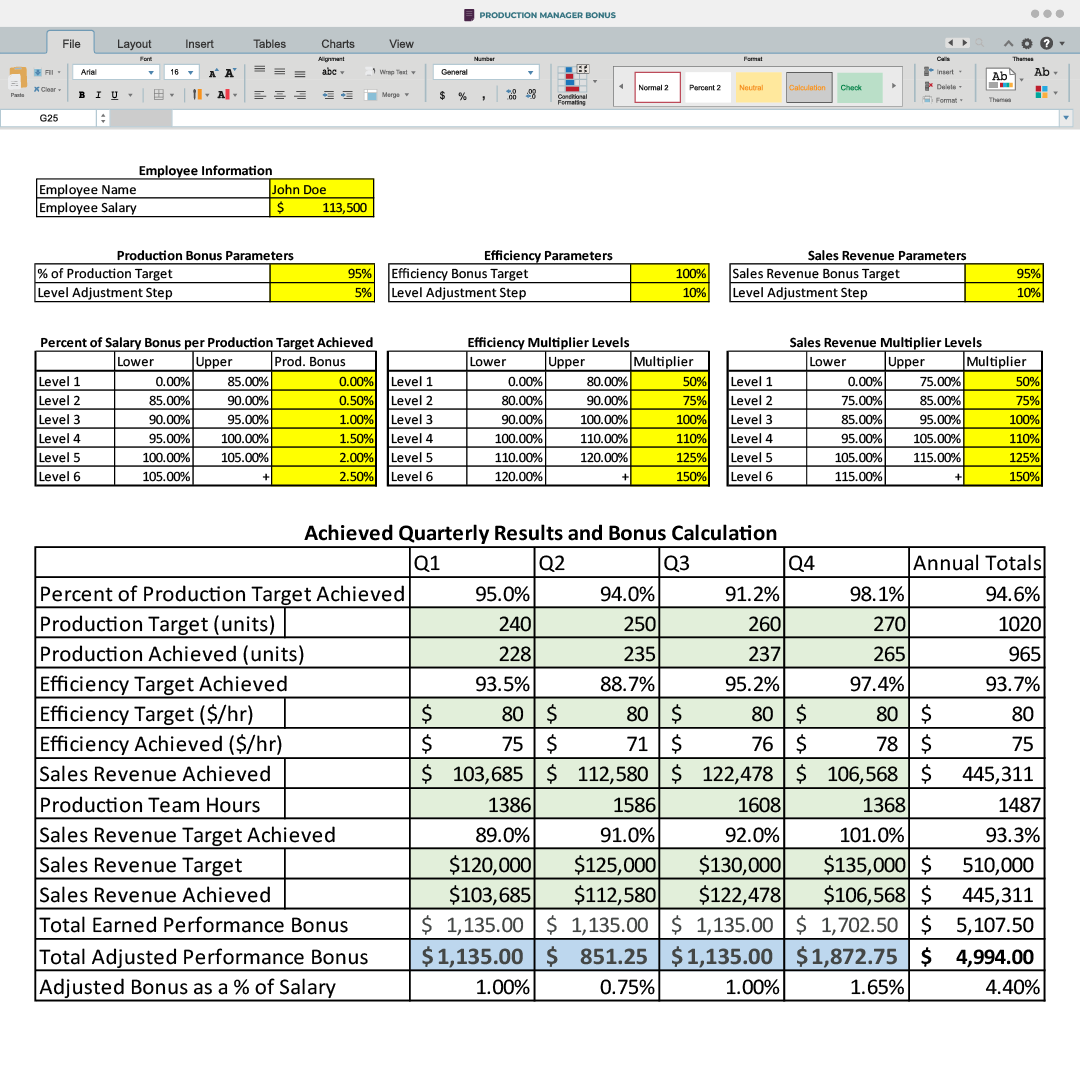The height and width of the screenshot is (1080, 1080).
Task: Click the G25 cell name box
Action: click(49, 118)
